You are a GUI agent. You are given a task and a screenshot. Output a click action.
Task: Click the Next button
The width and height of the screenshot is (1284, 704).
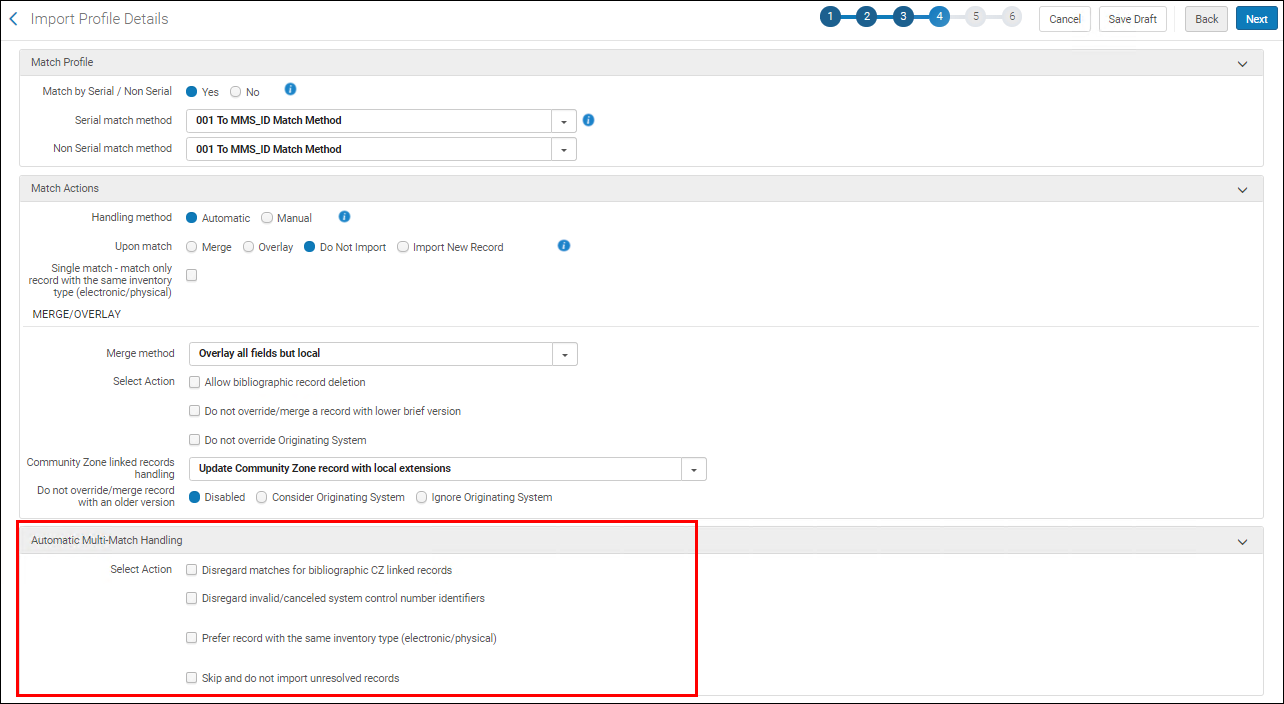click(1257, 19)
